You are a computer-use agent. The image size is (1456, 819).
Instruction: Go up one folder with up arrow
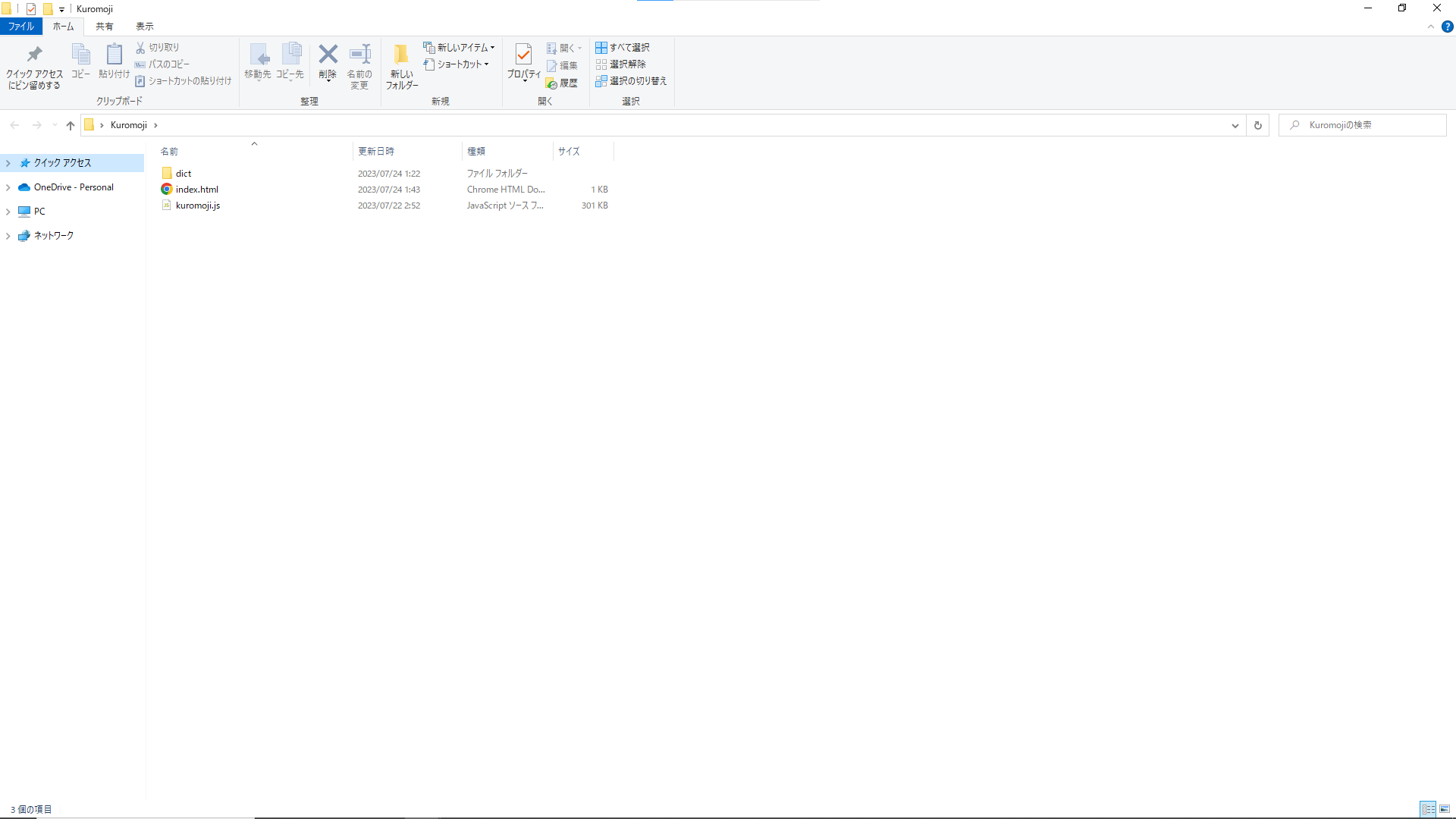[x=71, y=125]
